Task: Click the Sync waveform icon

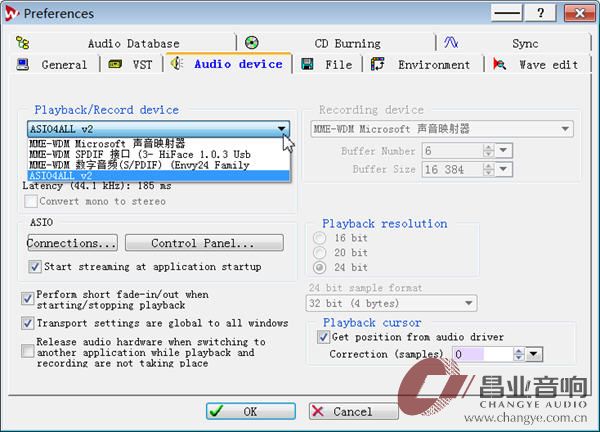Action: click(x=451, y=42)
